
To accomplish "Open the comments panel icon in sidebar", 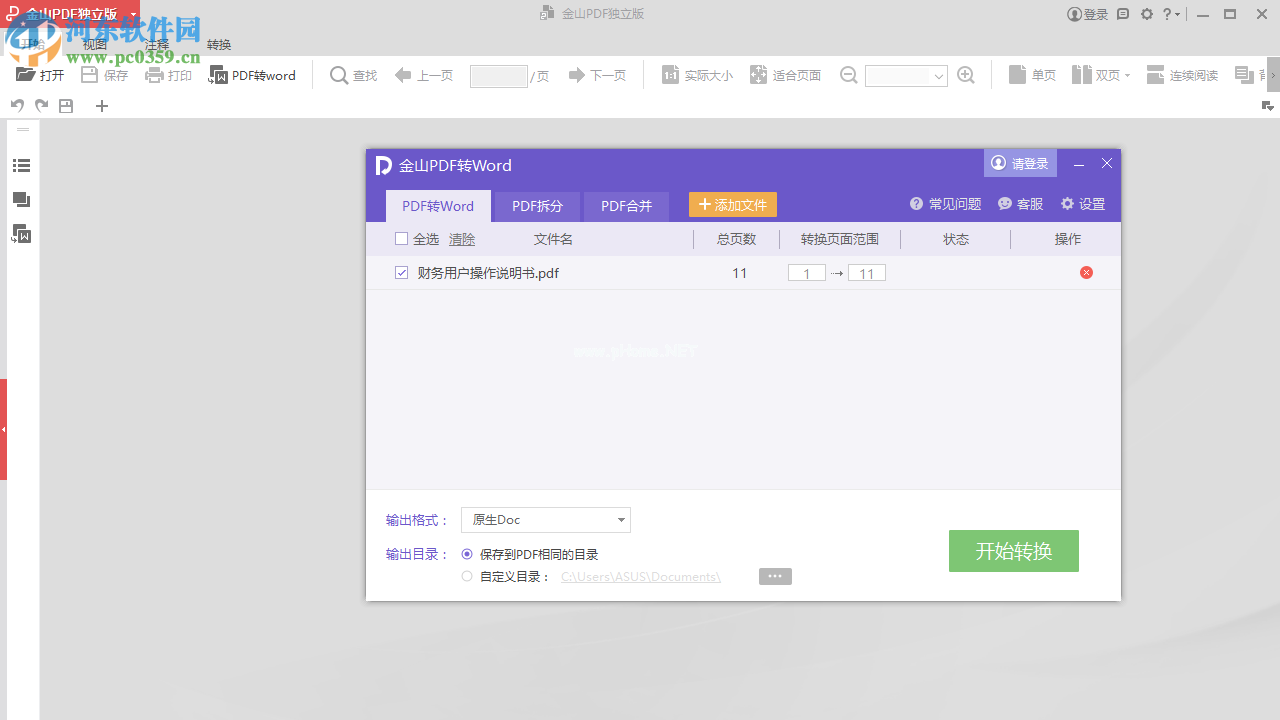I will (21, 200).
